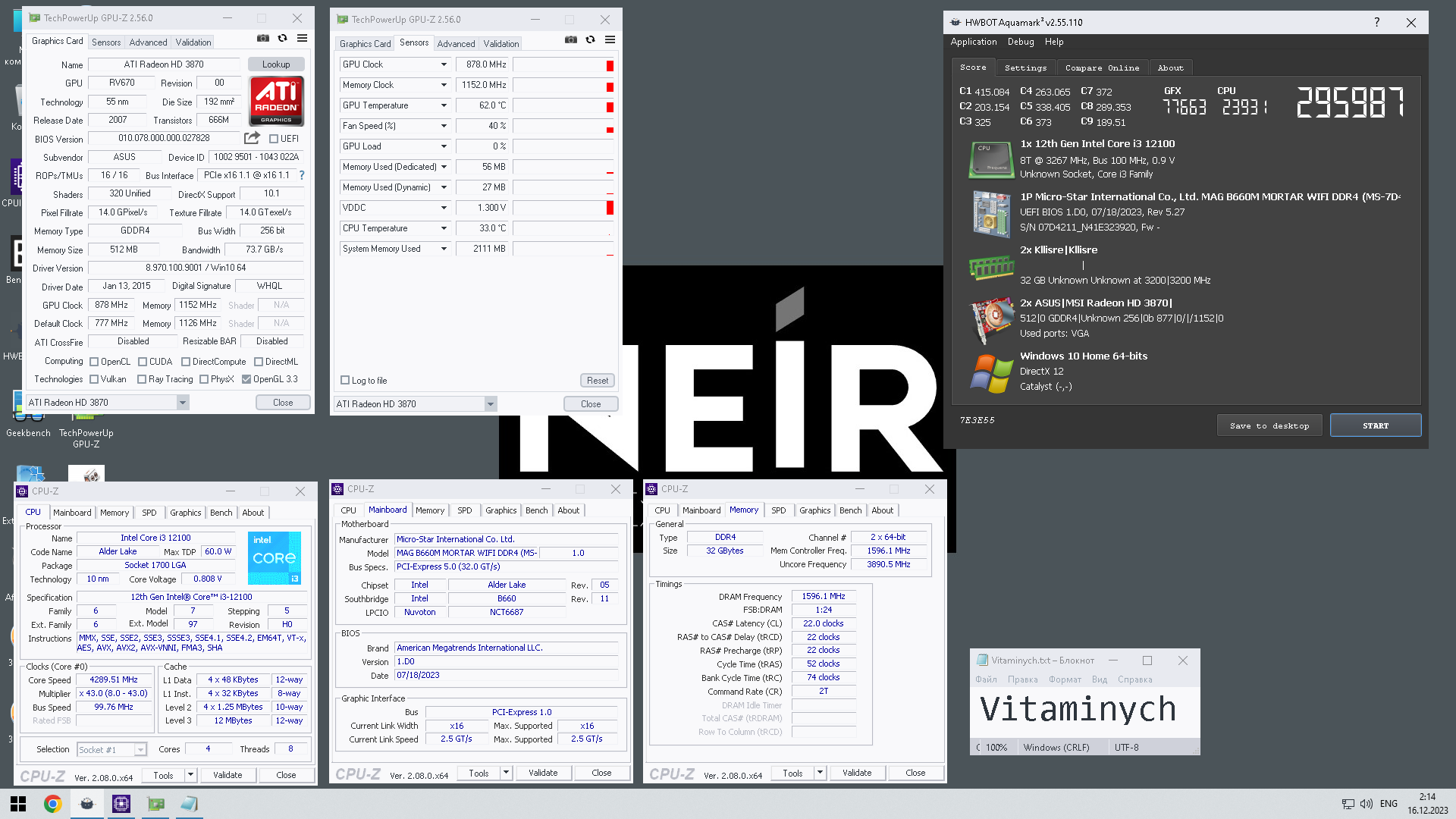1456x819 pixels.
Task: Switch to Advanced tab in left GPU-Z window
Action: coord(148,42)
